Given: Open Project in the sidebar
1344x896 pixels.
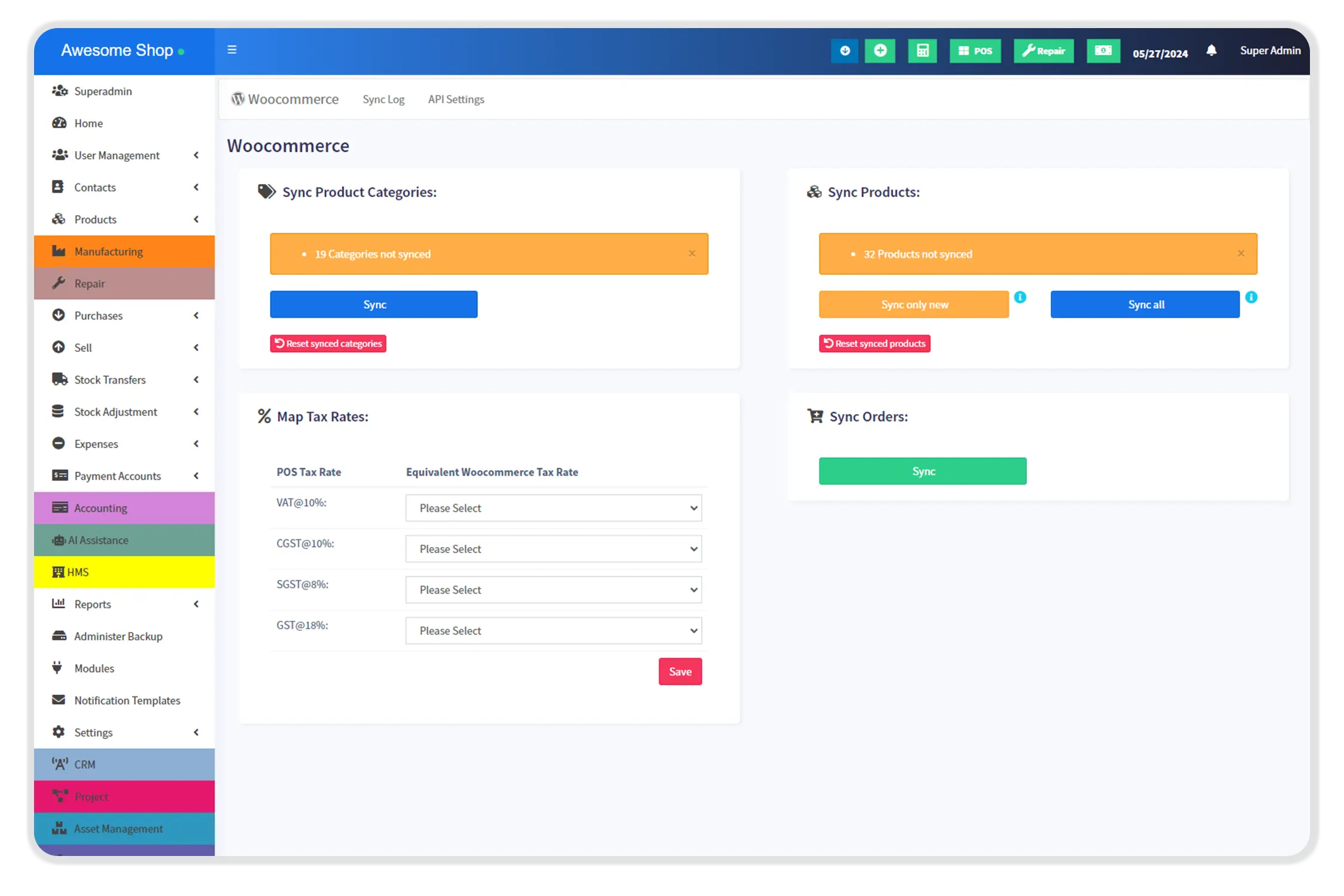Looking at the screenshot, I should pyautogui.click(x=124, y=797).
